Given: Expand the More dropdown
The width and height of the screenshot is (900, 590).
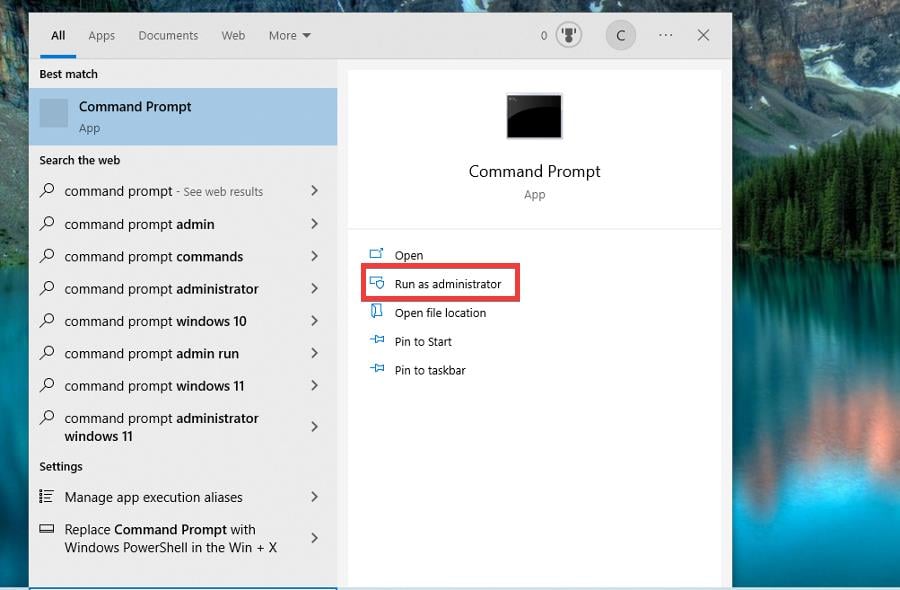Looking at the screenshot, I should click(289, 36).
